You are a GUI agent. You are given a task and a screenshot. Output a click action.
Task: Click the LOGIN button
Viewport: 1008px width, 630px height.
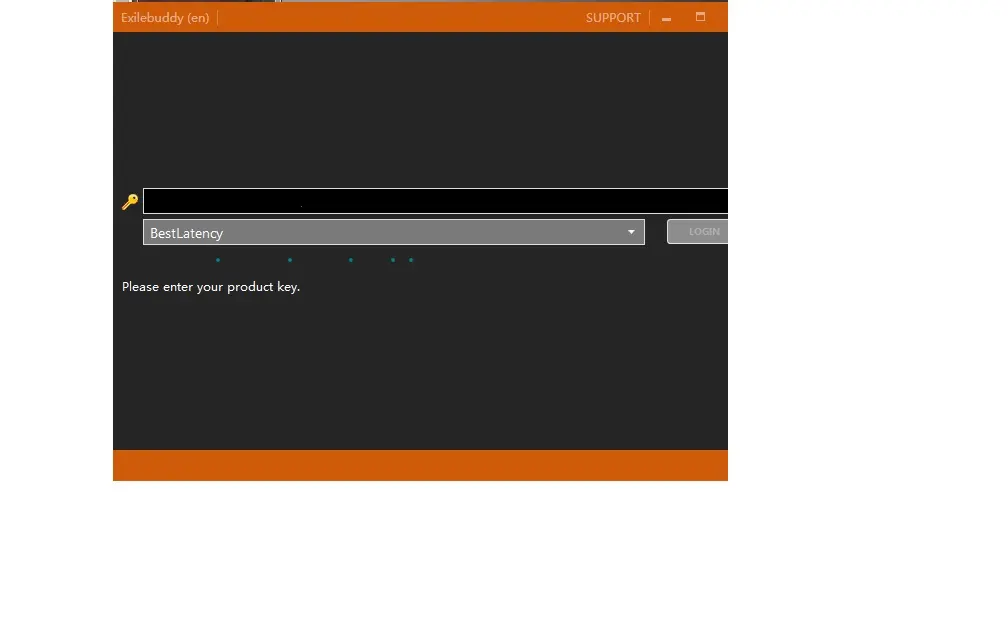[698, 231]
